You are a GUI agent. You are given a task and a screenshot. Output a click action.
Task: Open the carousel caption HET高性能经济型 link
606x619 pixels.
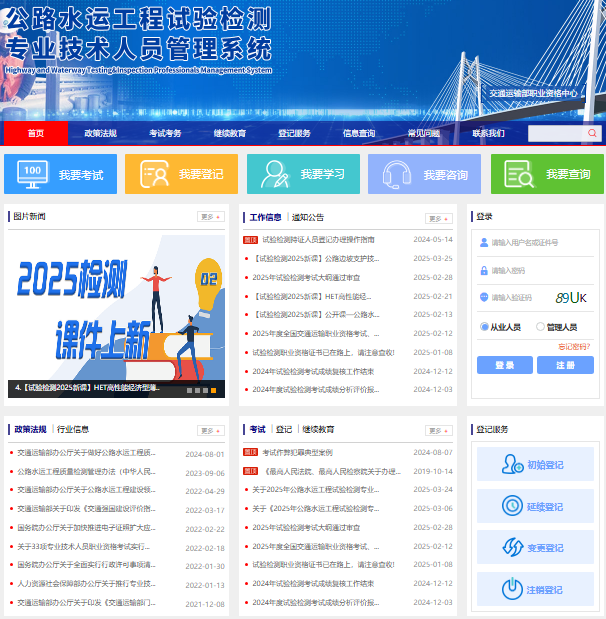87,388
